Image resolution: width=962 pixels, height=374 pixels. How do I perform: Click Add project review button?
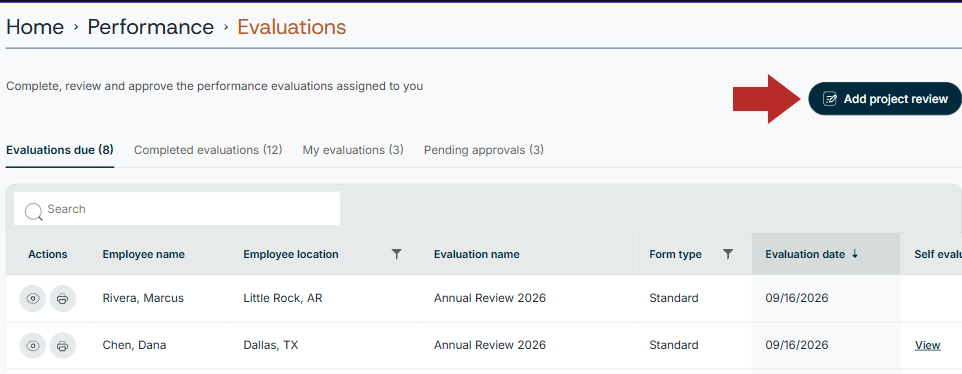pyautogui.click(x=885, y=99)
